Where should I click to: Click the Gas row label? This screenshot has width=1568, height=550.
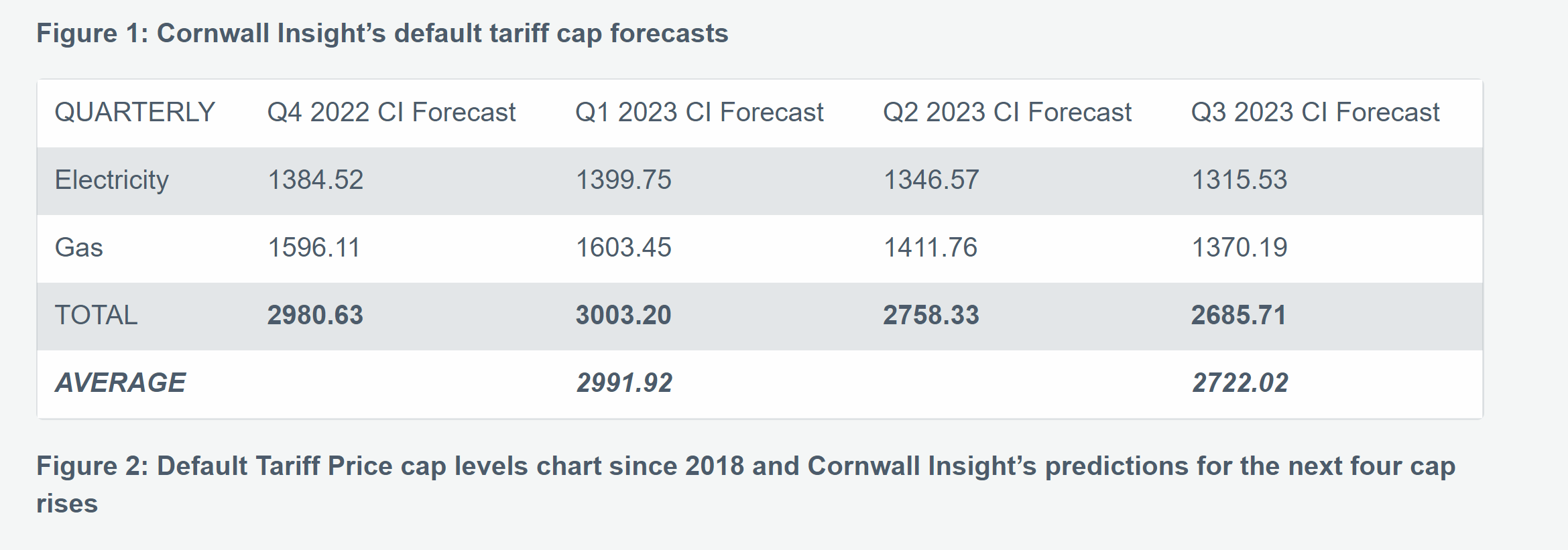pos(79,248)
